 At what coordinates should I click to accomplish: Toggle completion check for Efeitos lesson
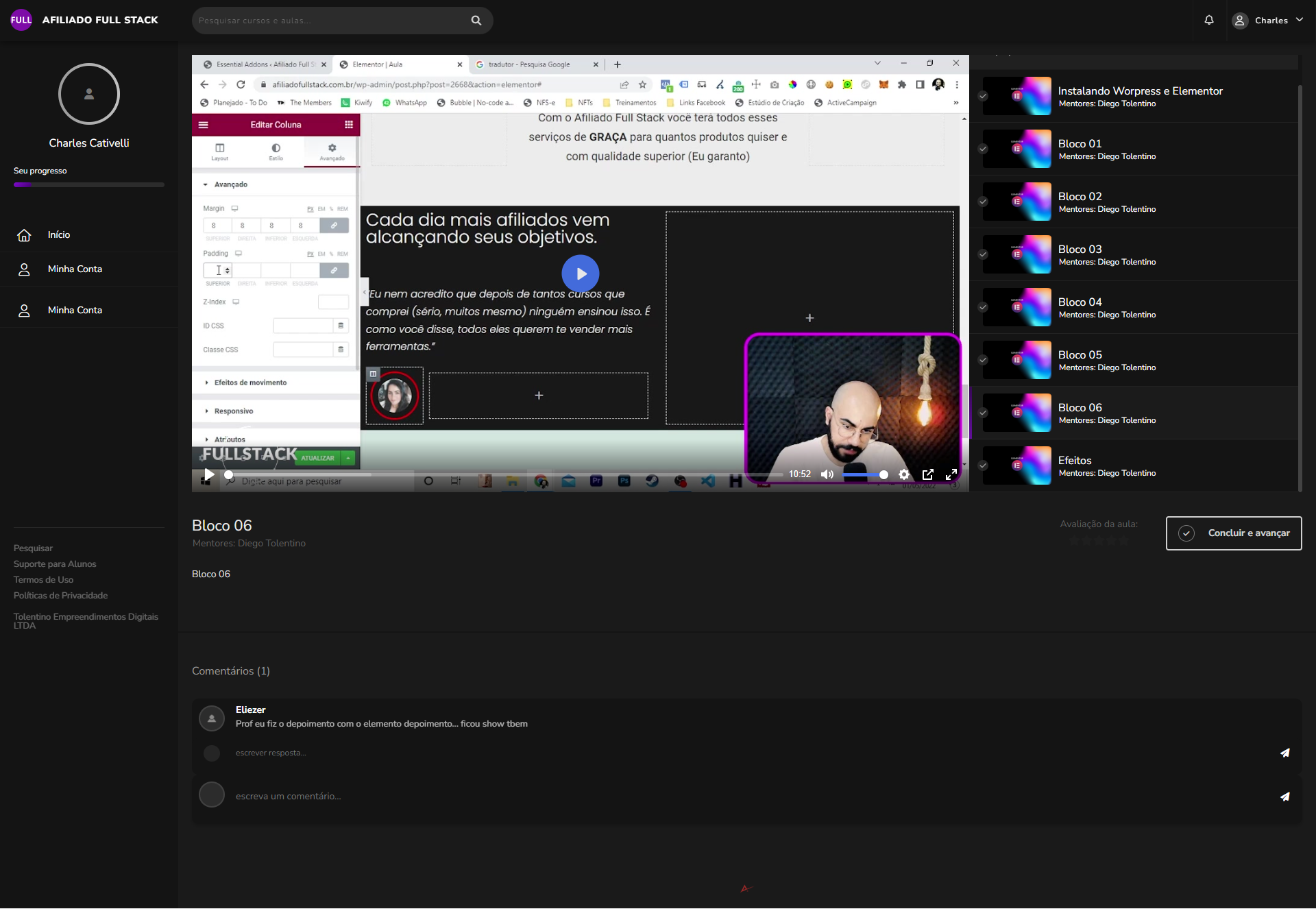[x=983, y=465]
